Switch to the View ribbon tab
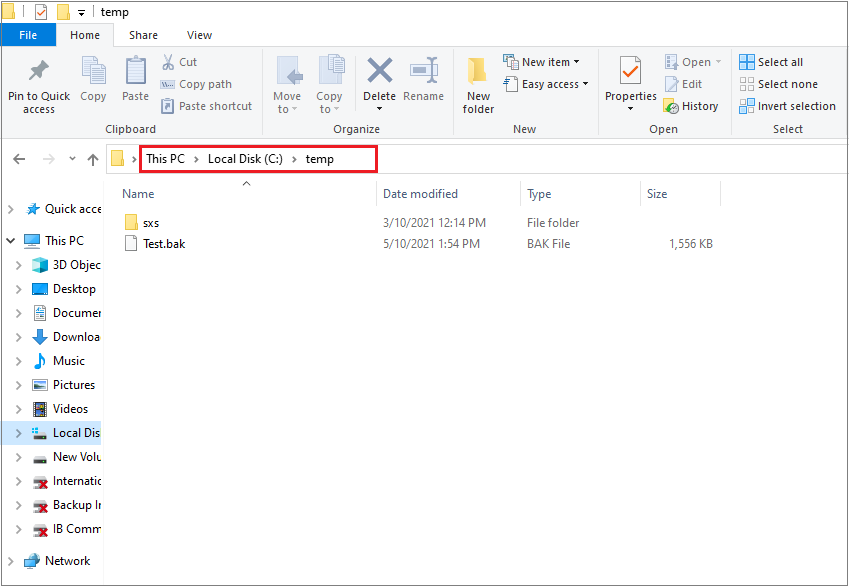The height and width of the screenshot is (586, 849). [x=199, y=35]
